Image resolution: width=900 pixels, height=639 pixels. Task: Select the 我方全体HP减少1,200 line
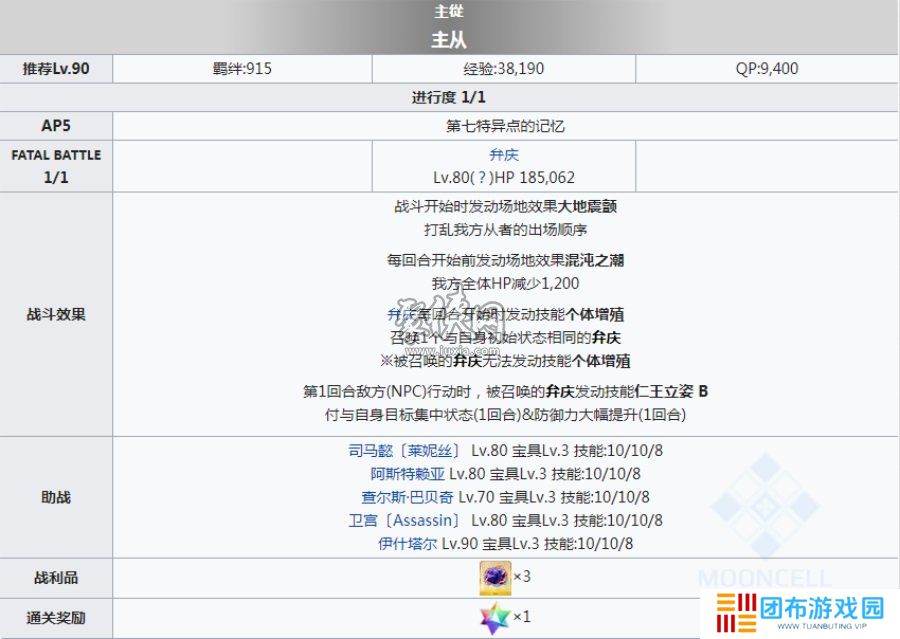coord(505,284)
